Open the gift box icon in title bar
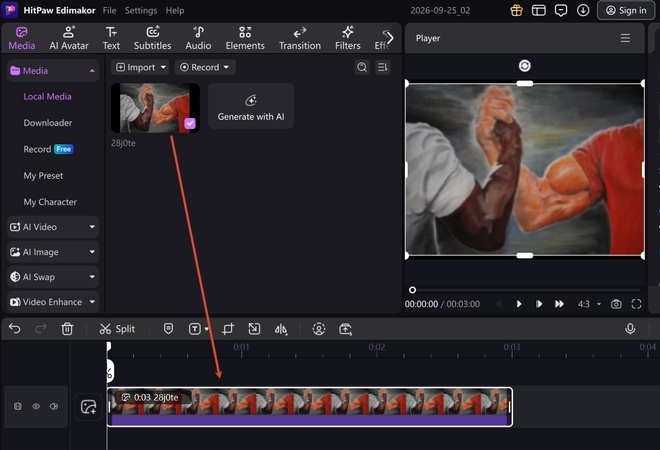Screen dimensions: 660x450 point(516,11)
